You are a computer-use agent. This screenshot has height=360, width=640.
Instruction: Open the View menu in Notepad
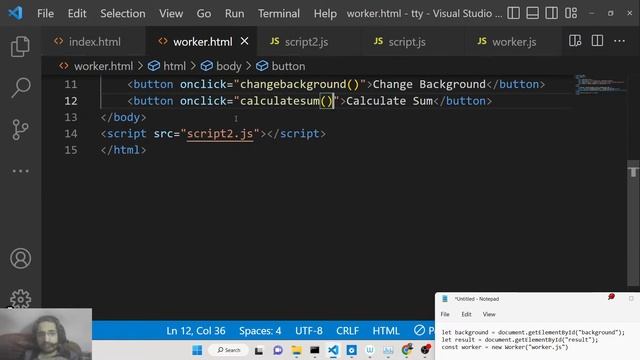489,314
